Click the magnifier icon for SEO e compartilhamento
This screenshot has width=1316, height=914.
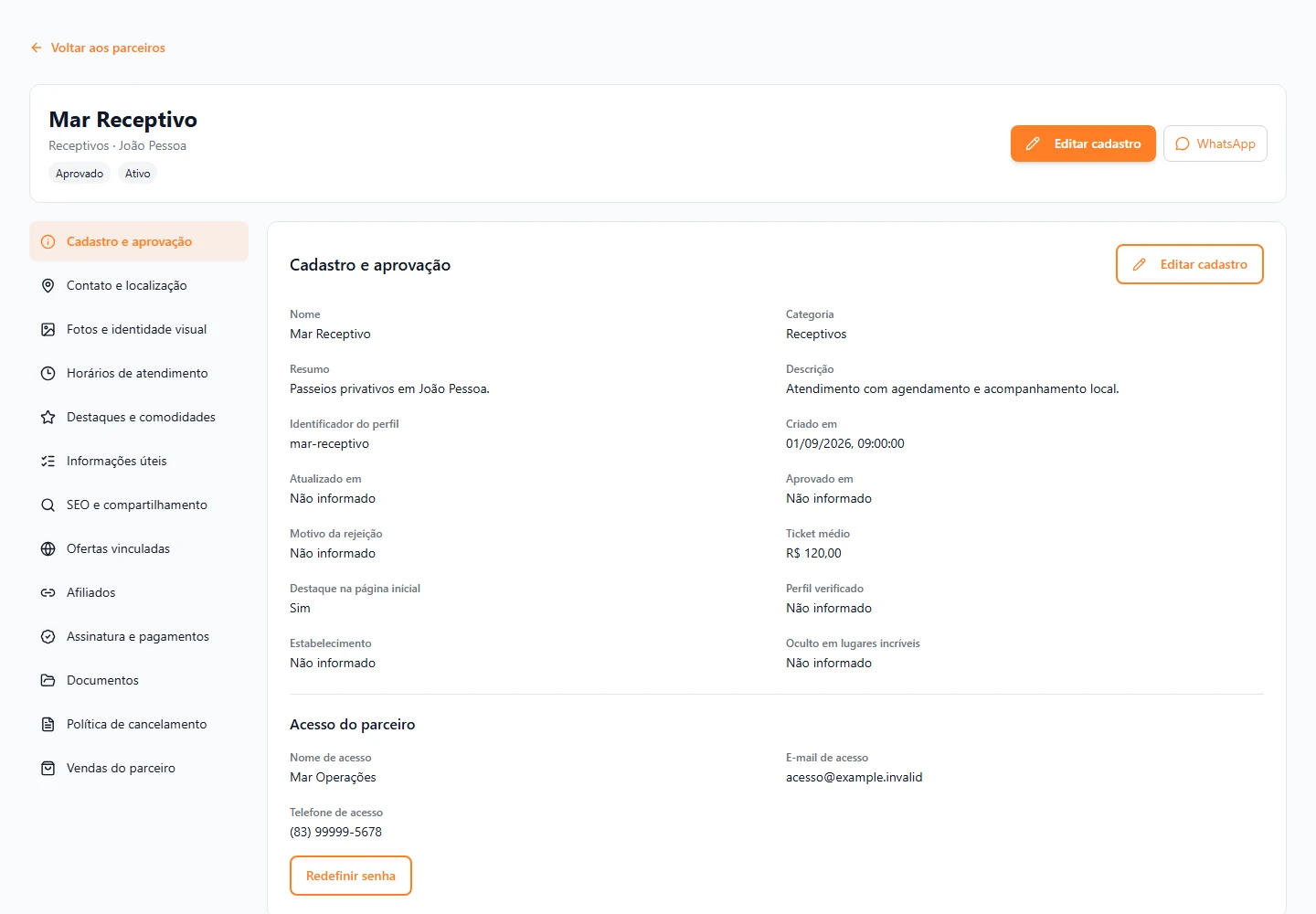pos(48,505)
